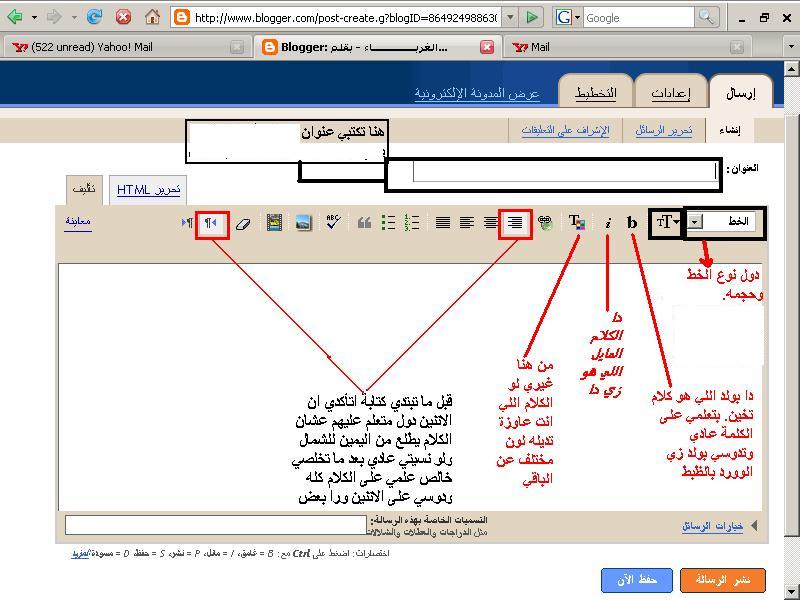This screenshot has height=600, width=800.
Task: Set right-to-left paragraph direction
Action: tap(211, 223)
